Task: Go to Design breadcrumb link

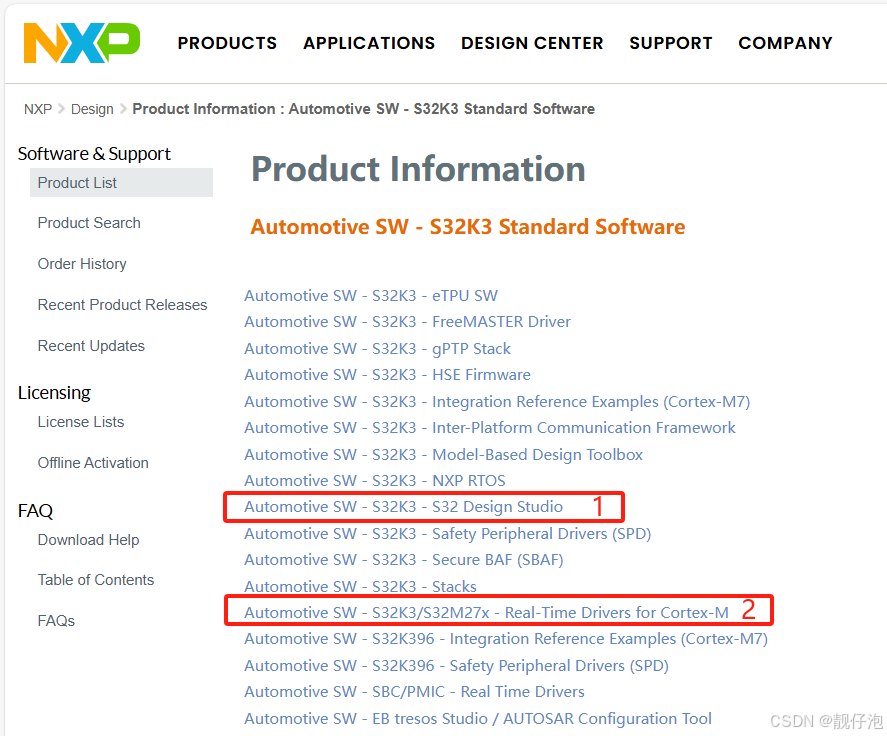Action: point(92,109)
